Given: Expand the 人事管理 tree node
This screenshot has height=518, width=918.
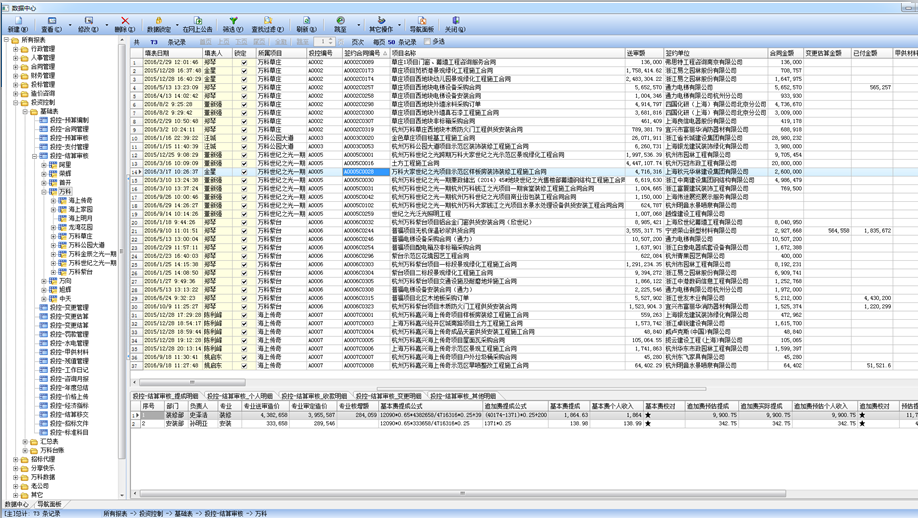Looking at the screenshot, I should (16, 58).
